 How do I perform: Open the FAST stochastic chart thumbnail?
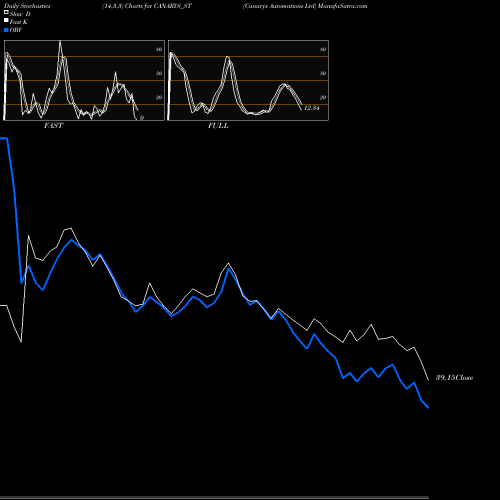click(84, 80)
